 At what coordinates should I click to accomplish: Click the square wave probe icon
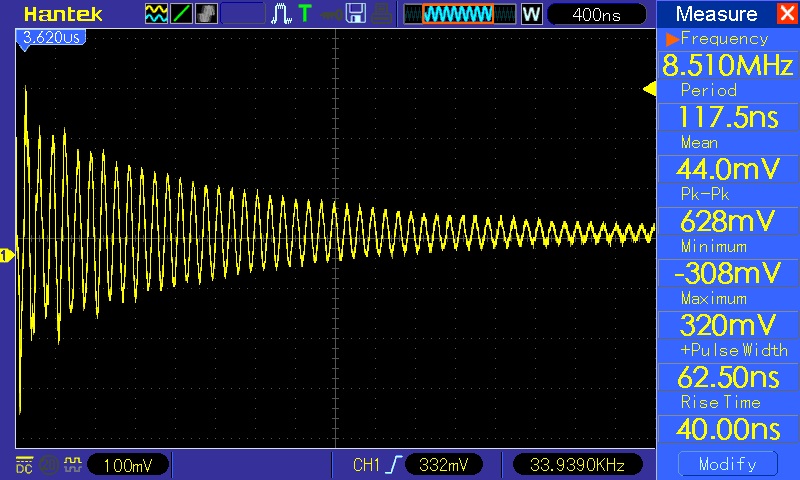(x=72, y=464)
